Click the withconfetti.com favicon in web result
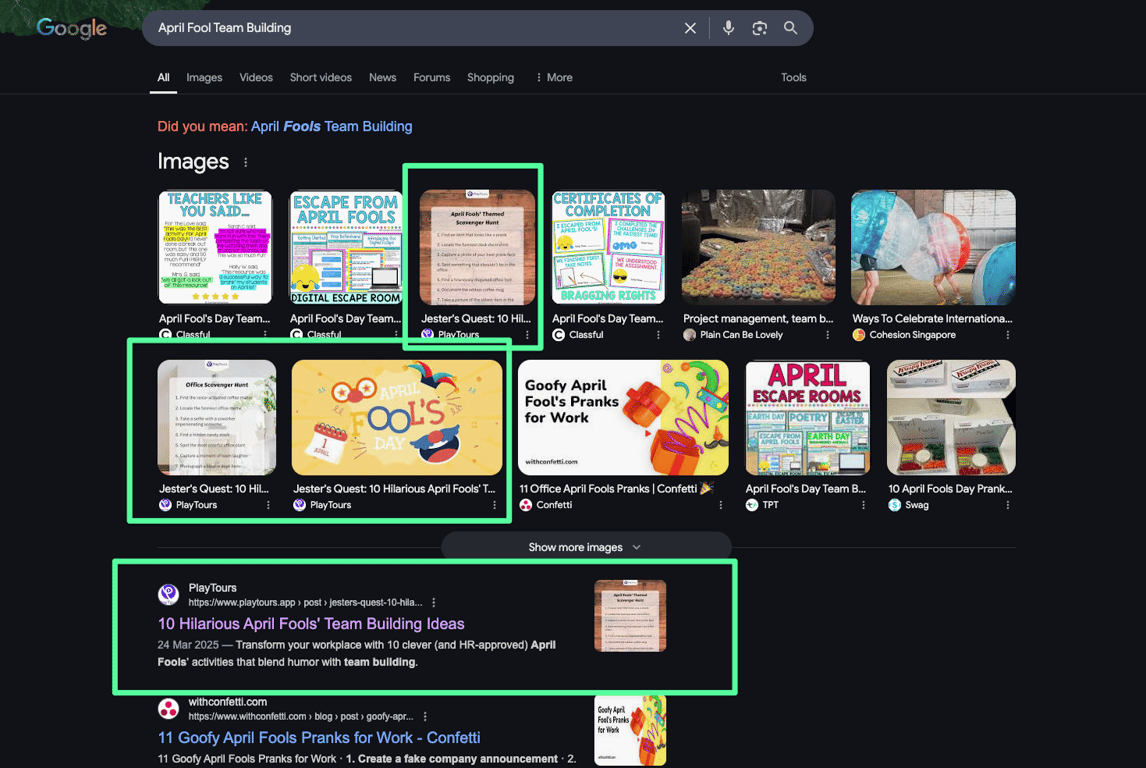Viewport: 1146px width, 768px height. [x=169, y=708]
